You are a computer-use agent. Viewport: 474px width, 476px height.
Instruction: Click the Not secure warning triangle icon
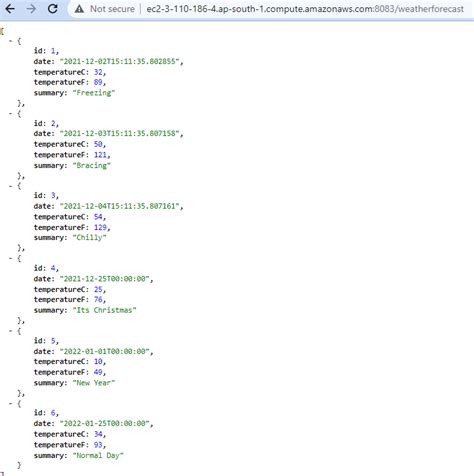point(79,9)
